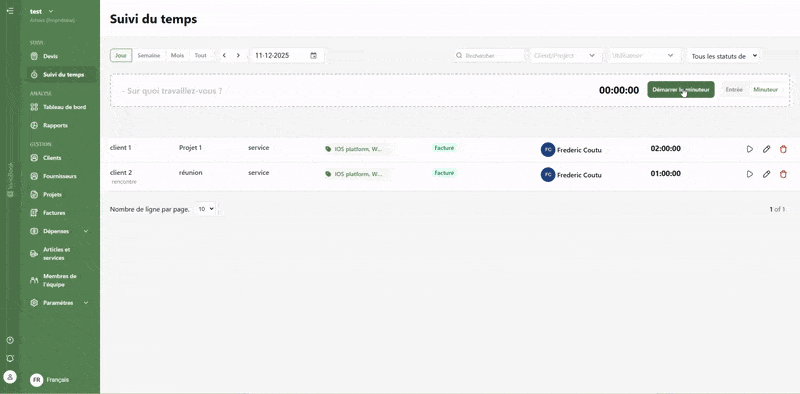Click Démarrer le minuteur button
Viewport: 800px width, 394px height.
tap(681, 89)
